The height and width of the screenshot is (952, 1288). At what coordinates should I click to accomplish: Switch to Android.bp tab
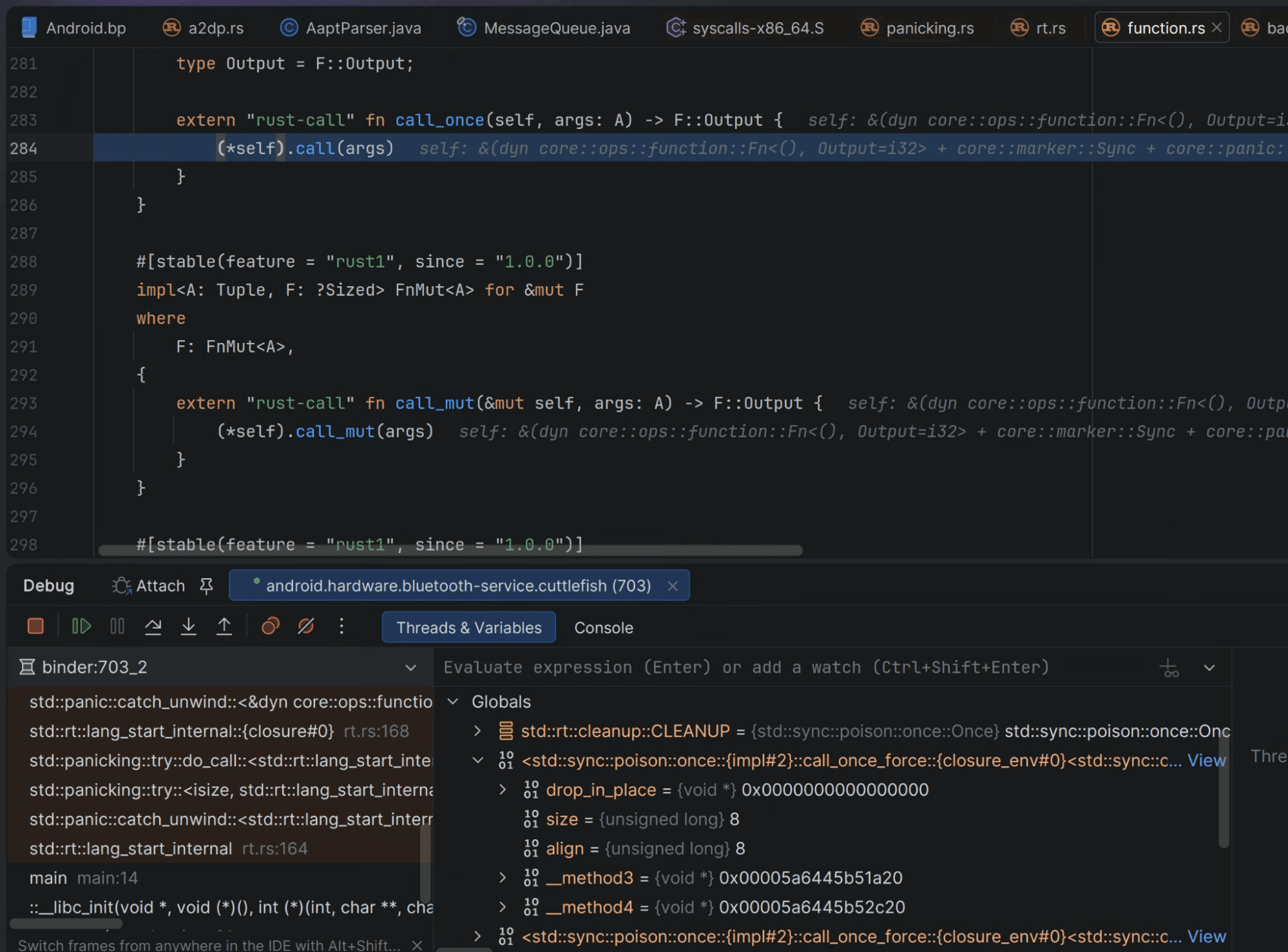[x=73, y=28]
